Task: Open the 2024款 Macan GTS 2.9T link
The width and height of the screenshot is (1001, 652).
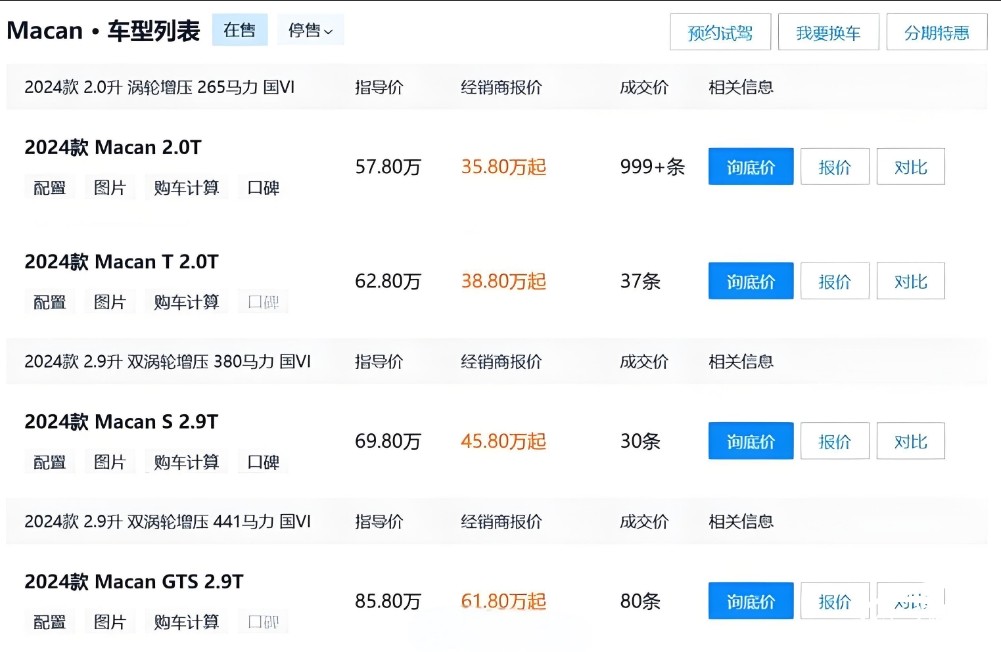Action: point(134,582)
